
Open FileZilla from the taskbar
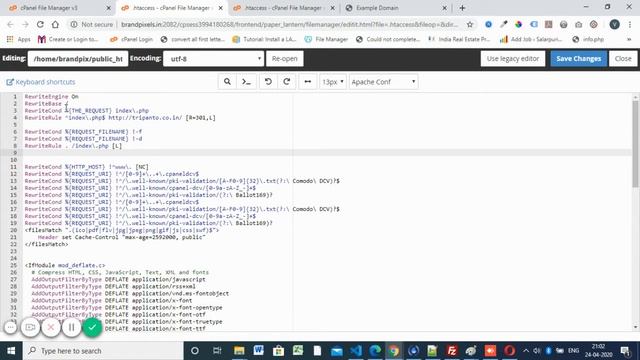click(451, 351)
